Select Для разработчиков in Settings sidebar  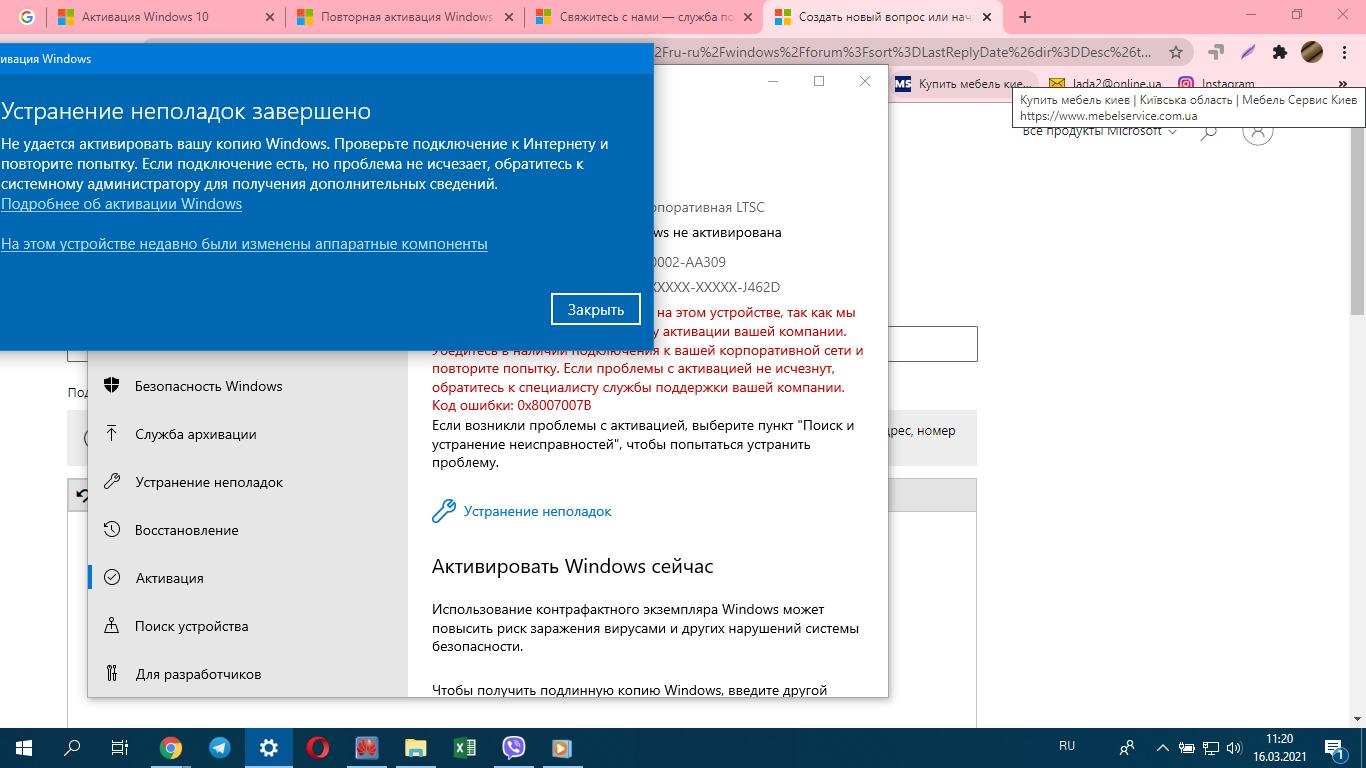point(247,674)
